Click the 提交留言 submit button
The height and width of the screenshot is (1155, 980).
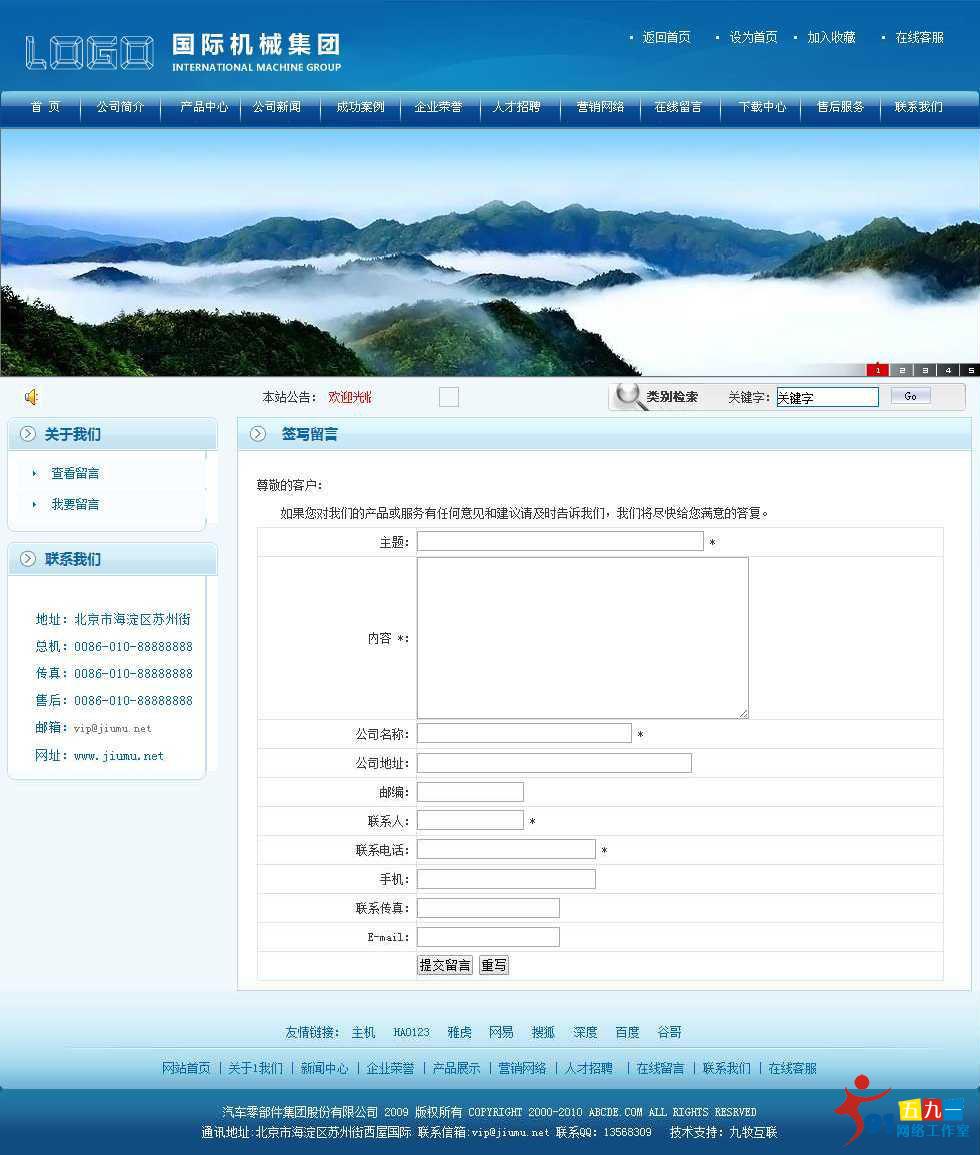click(444, 964)
